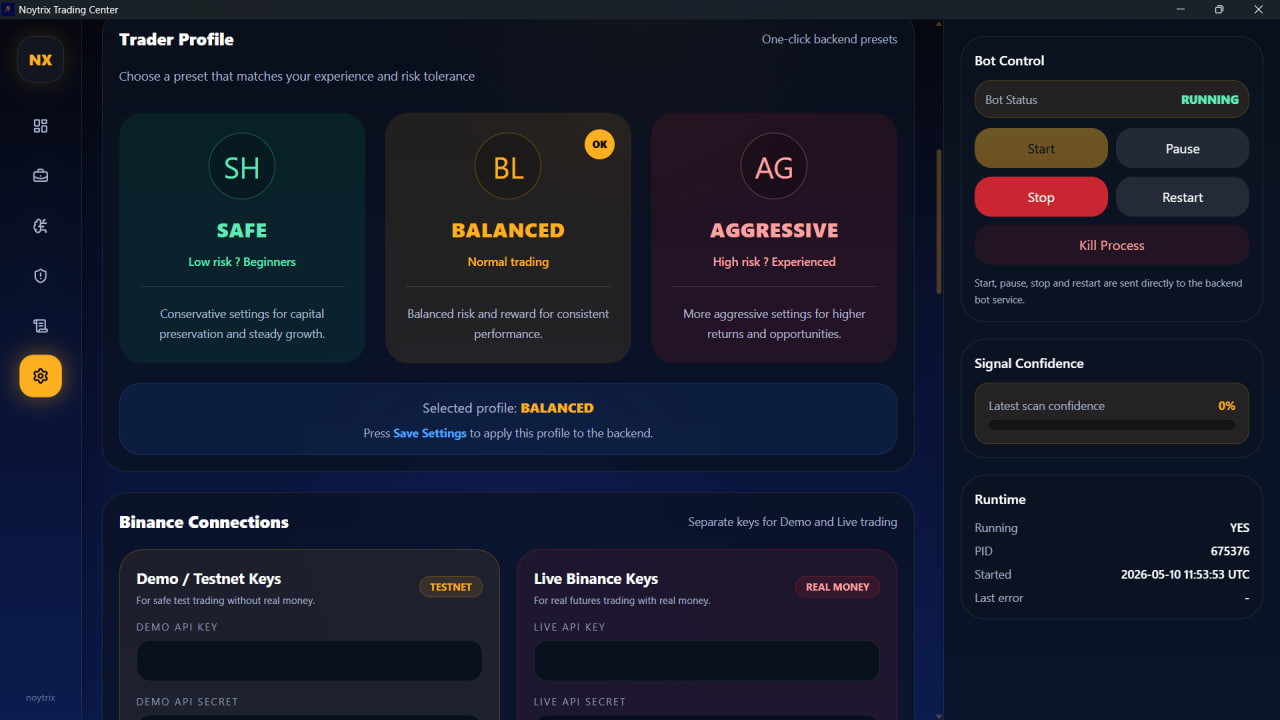Click the latest scan confidence progress bar
The width and height of the screenshot is (1280, 720).
pos(1112,425)
